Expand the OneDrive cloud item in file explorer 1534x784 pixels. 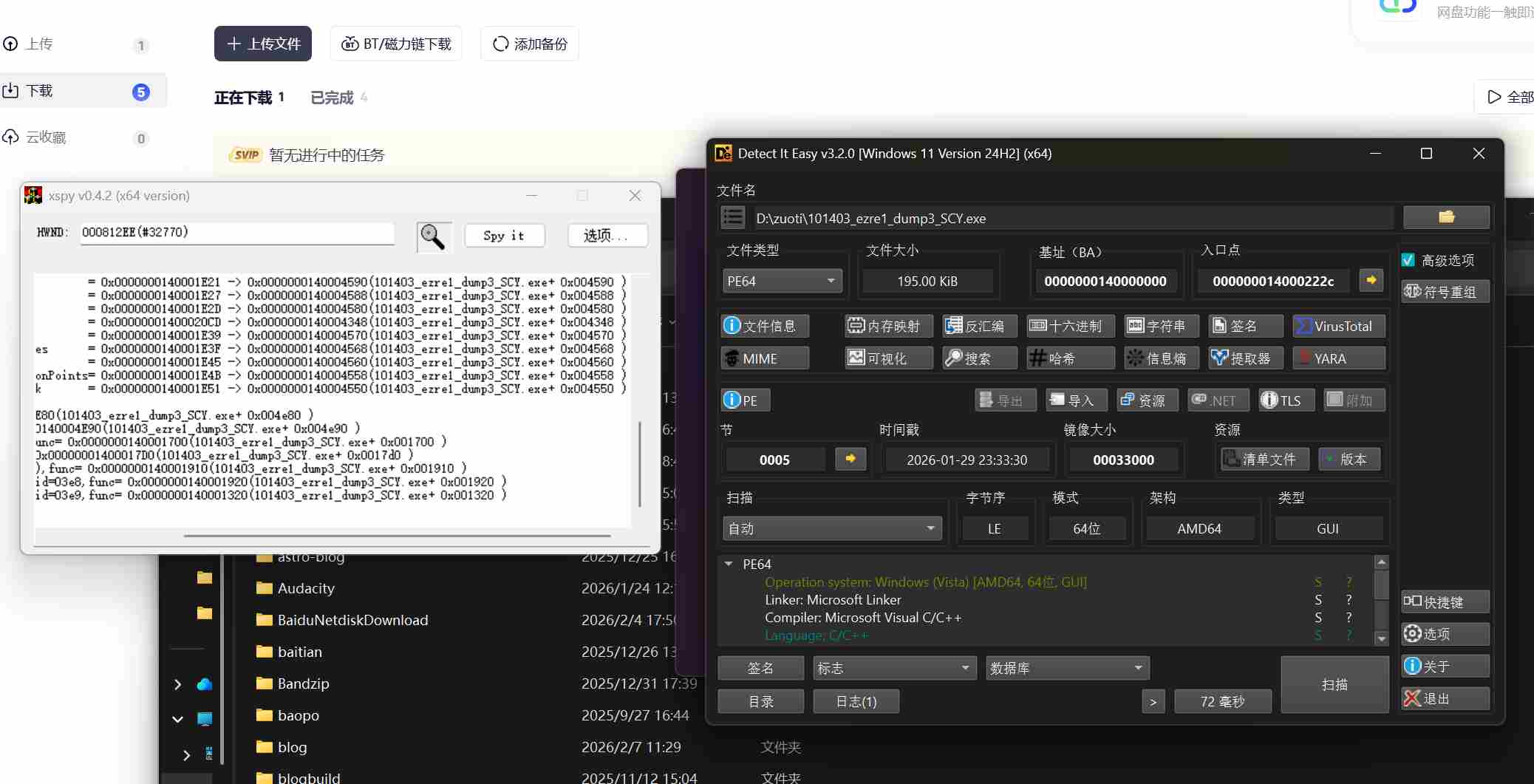[177, 684]
